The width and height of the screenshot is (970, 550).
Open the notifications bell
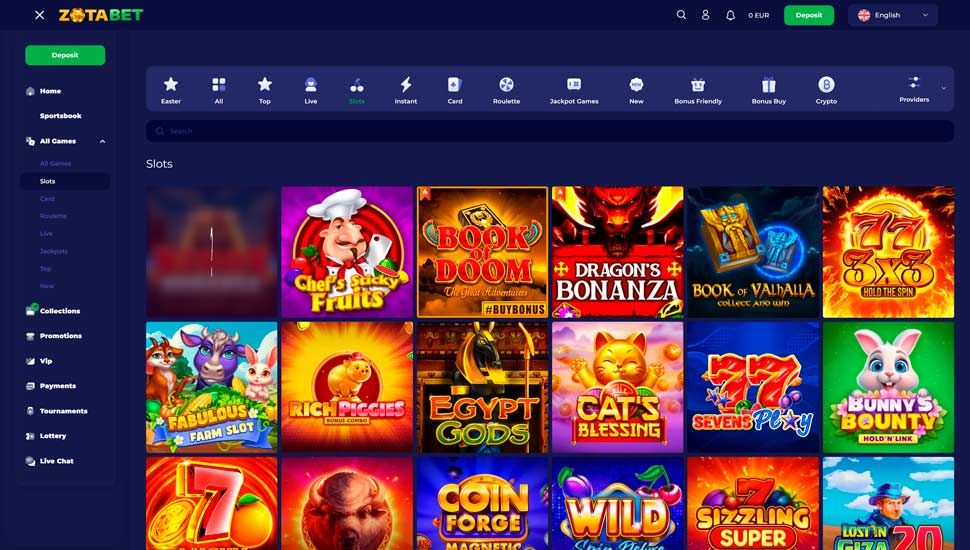pyautogui.click(x=730, y=15)
